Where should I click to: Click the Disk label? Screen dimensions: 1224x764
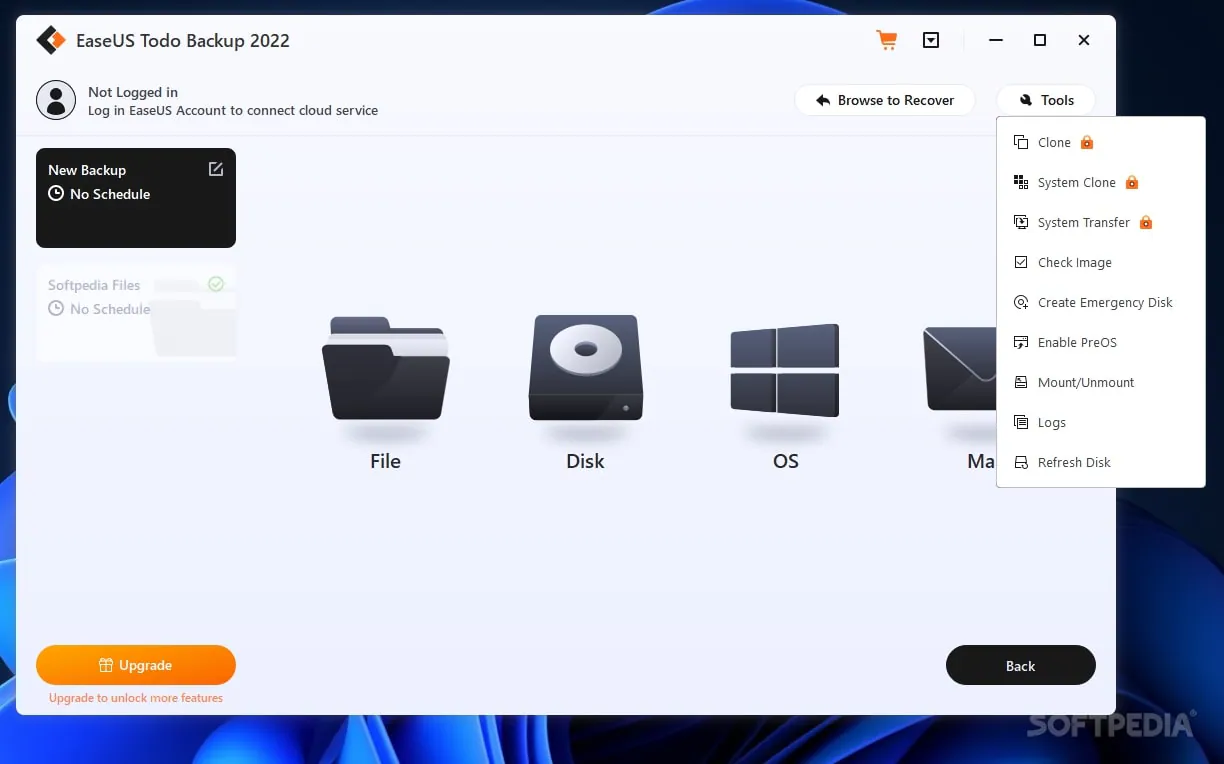click(585, 461)
